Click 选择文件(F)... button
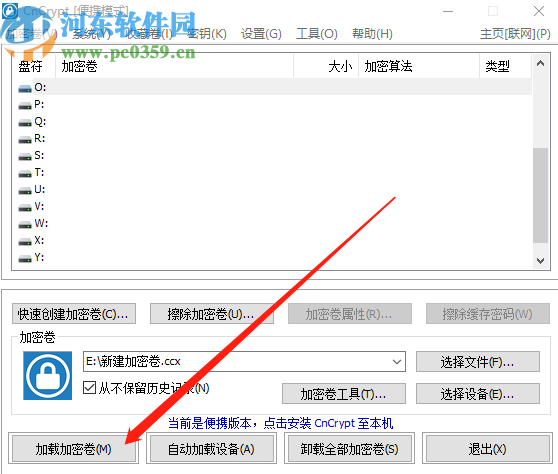 478,362
